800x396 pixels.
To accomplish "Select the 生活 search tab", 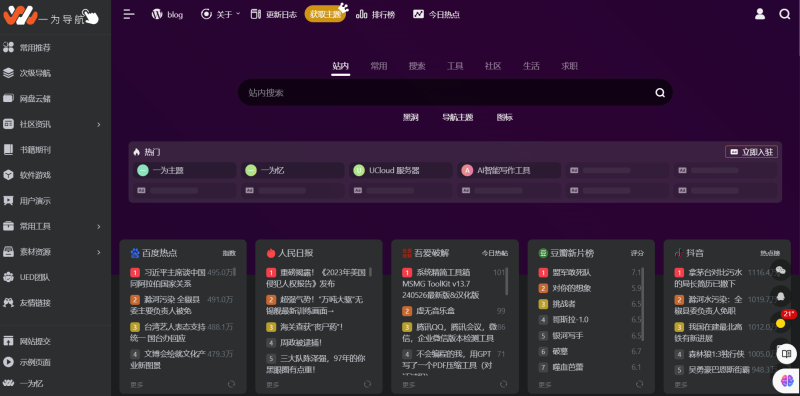I will click(531, 66).
